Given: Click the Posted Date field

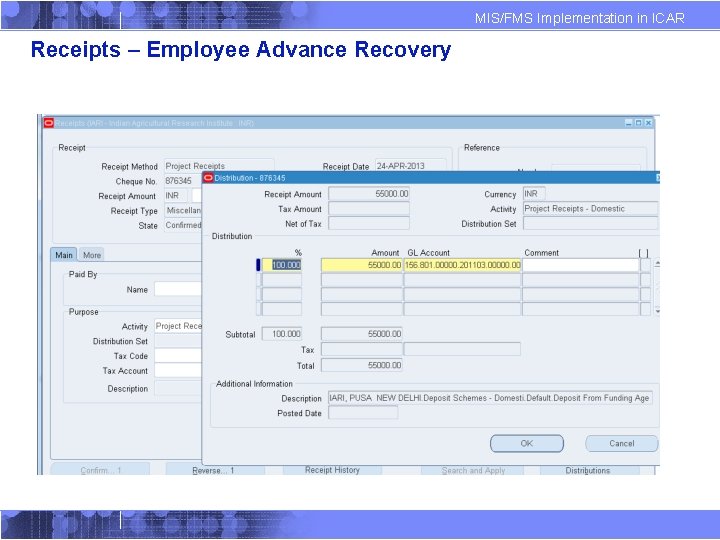Looking at the screenshot, I should click(363, 413).
